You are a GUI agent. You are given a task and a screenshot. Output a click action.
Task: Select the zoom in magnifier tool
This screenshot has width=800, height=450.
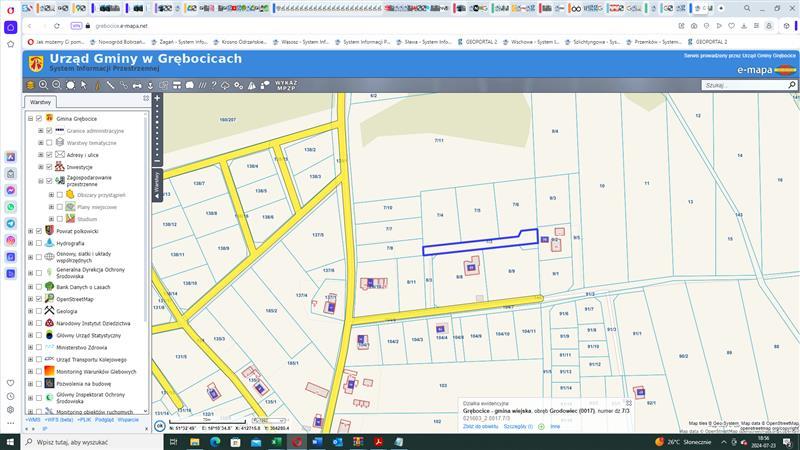(43, 85)
